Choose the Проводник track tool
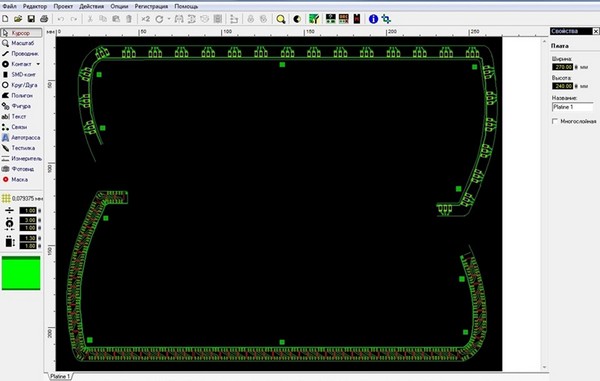 (21, 54)
